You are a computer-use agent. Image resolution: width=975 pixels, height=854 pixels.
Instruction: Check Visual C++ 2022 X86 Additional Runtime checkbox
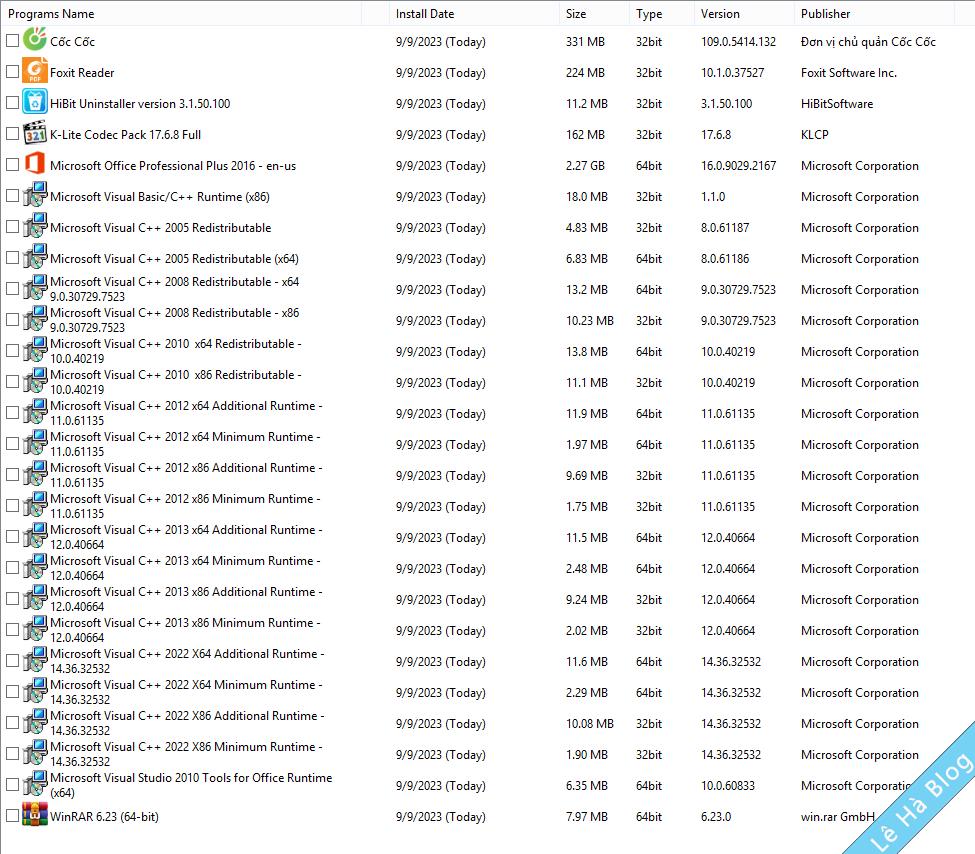pos(12,723)
